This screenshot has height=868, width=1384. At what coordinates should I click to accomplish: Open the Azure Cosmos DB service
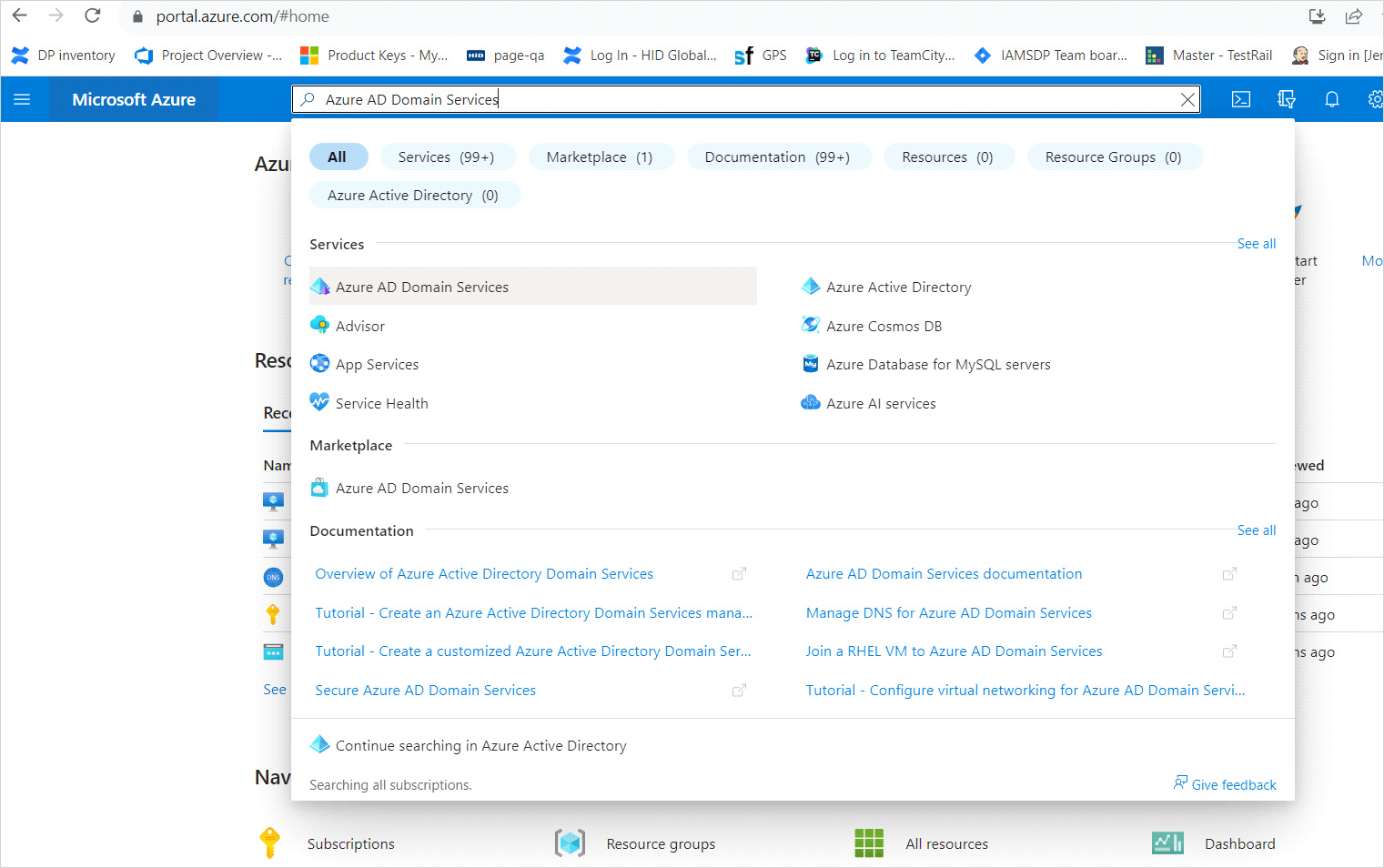(x=884, y=326)
